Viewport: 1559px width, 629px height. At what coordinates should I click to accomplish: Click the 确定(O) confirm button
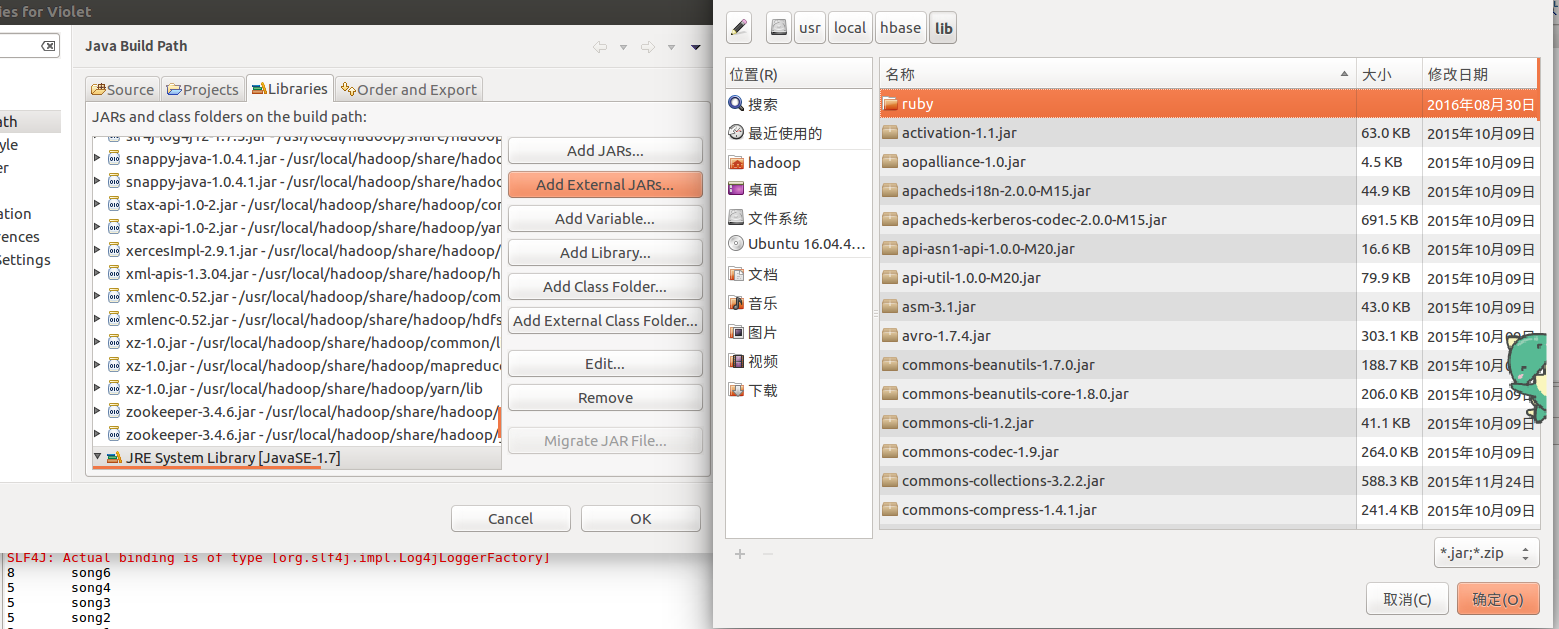point(1497,598)
